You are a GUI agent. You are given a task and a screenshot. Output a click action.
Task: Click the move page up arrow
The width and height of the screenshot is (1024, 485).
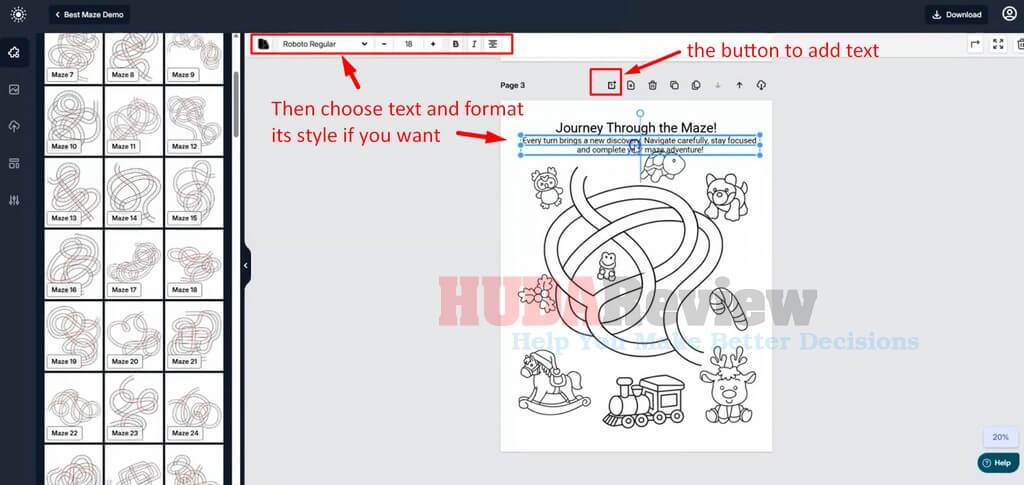tap(739, 85)
